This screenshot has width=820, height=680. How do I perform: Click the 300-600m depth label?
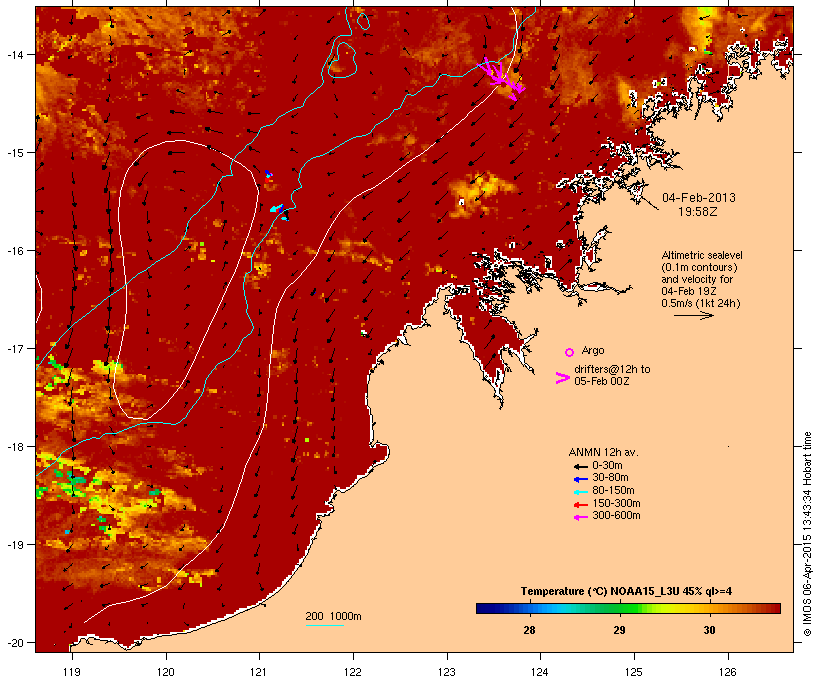tap(616, 516)
